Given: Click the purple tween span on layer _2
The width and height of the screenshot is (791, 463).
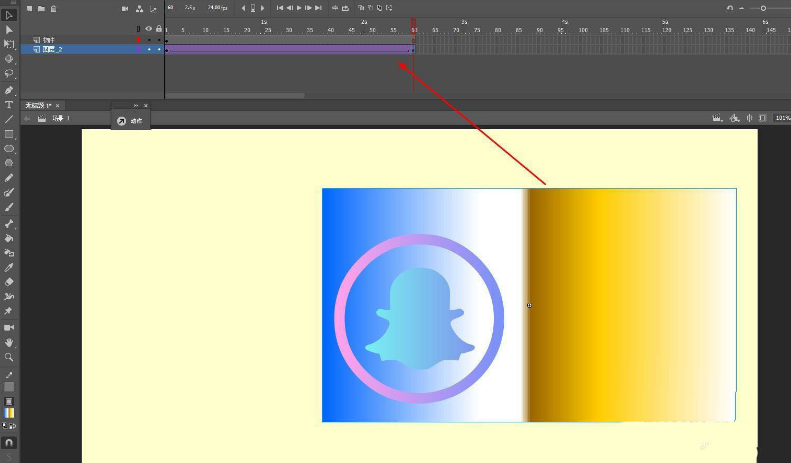Looking at the screenshot, I should tap(289, 49).
